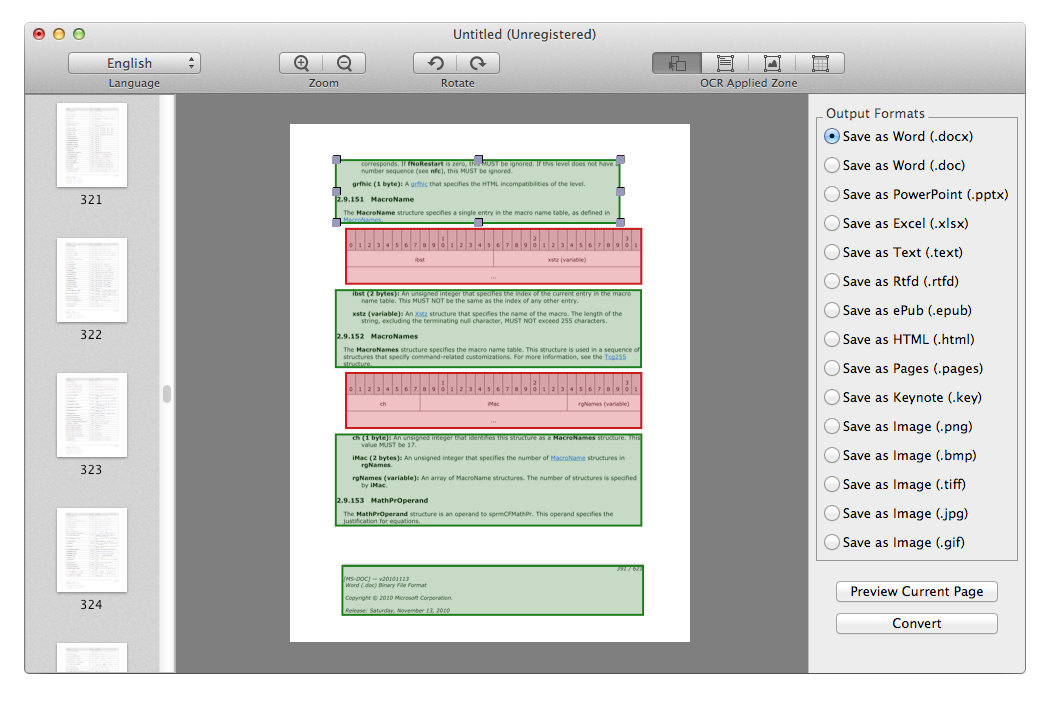Viewport: 1054px width, 702px height.
Task: Click the "2.9.152 MacroNames" heading
Action: click(377, 336)
